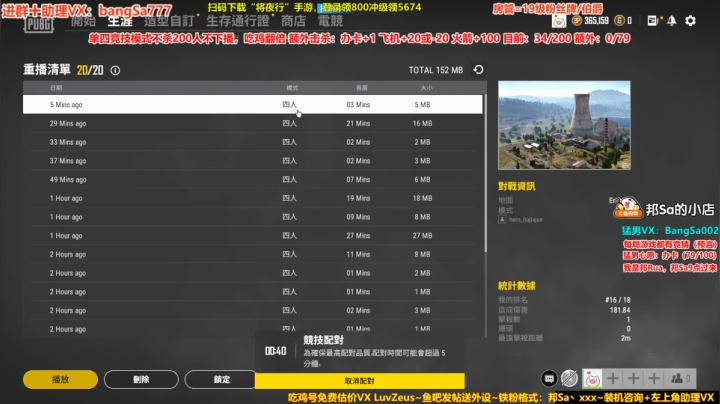Click the info icon next to 重播清單 20/20
This screenshot has height=404, width=720.
(x=115, y=70)
